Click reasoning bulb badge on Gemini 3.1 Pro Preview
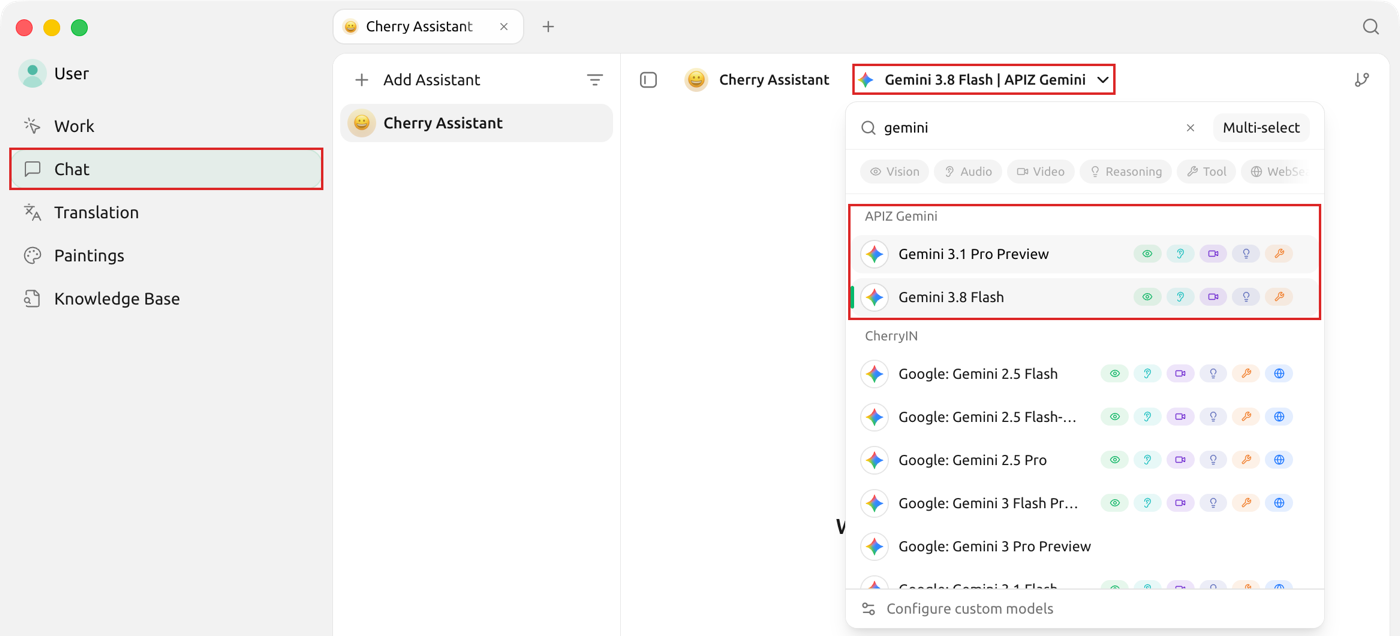 click(1246, 254)
